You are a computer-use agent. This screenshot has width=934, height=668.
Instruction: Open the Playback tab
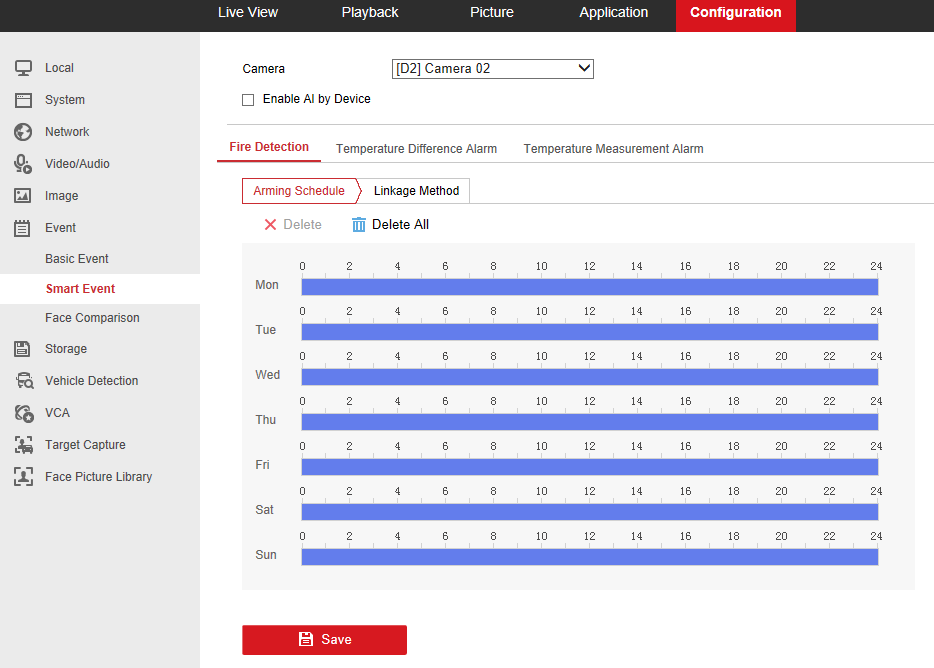click(370, 13)
